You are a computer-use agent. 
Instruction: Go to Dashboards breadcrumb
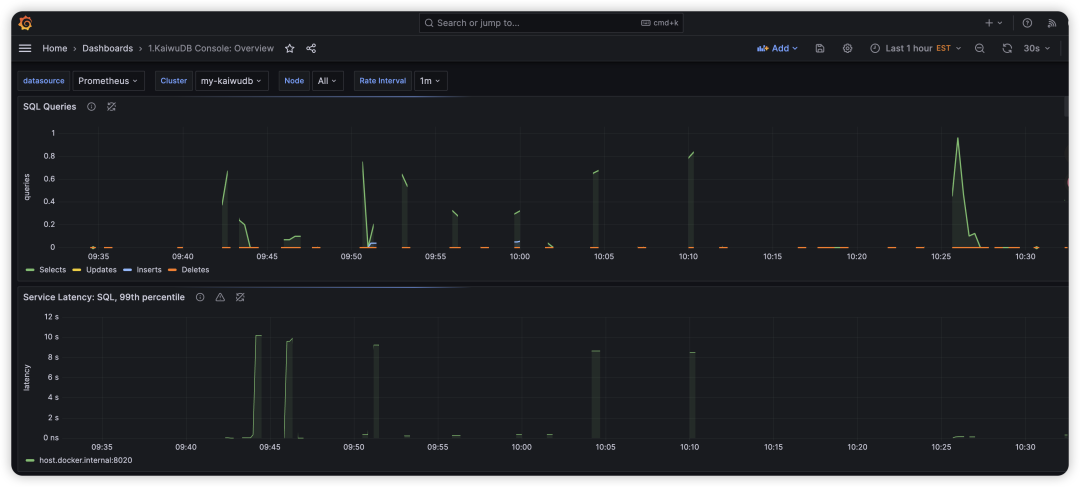point(107,48)
